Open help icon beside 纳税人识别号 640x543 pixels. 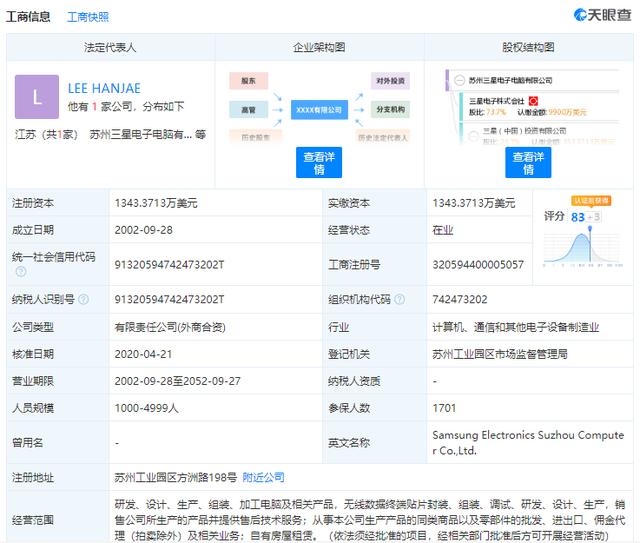(x=83, y=299)
